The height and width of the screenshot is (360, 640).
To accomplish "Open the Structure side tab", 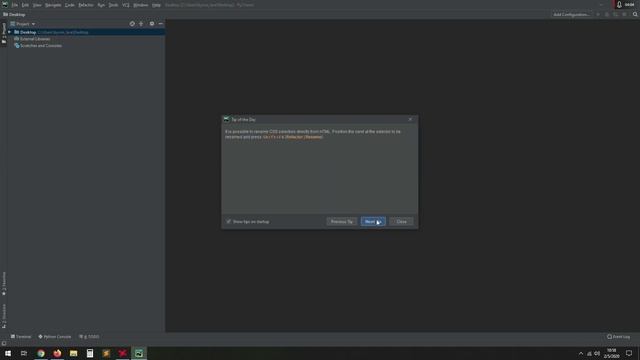I will 4,316.
